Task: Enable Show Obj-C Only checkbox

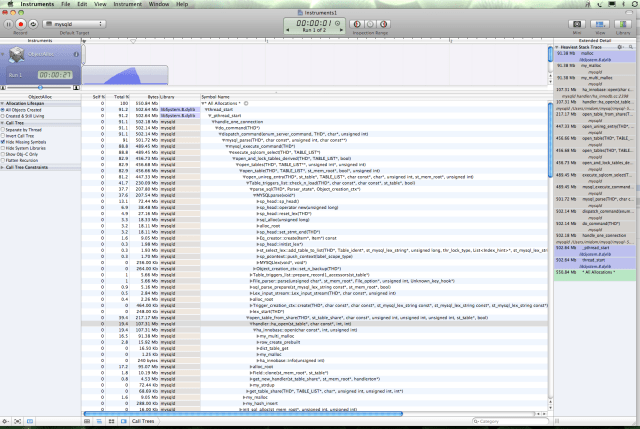Action: pos(2,154)
